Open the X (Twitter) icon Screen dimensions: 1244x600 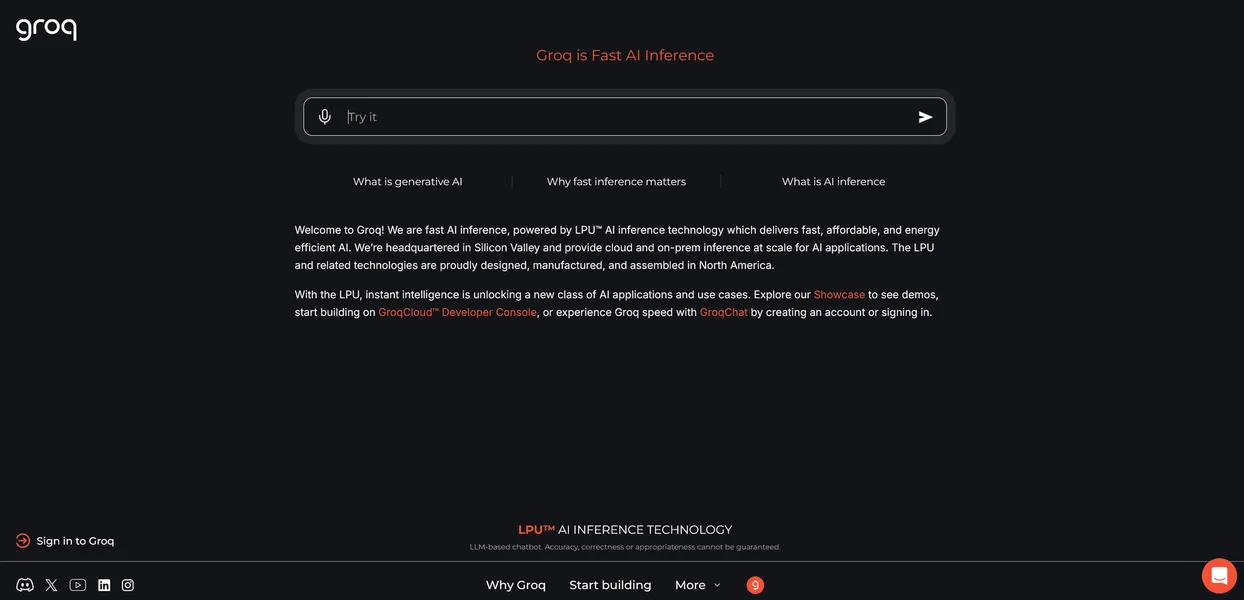[x=52, y=585]
